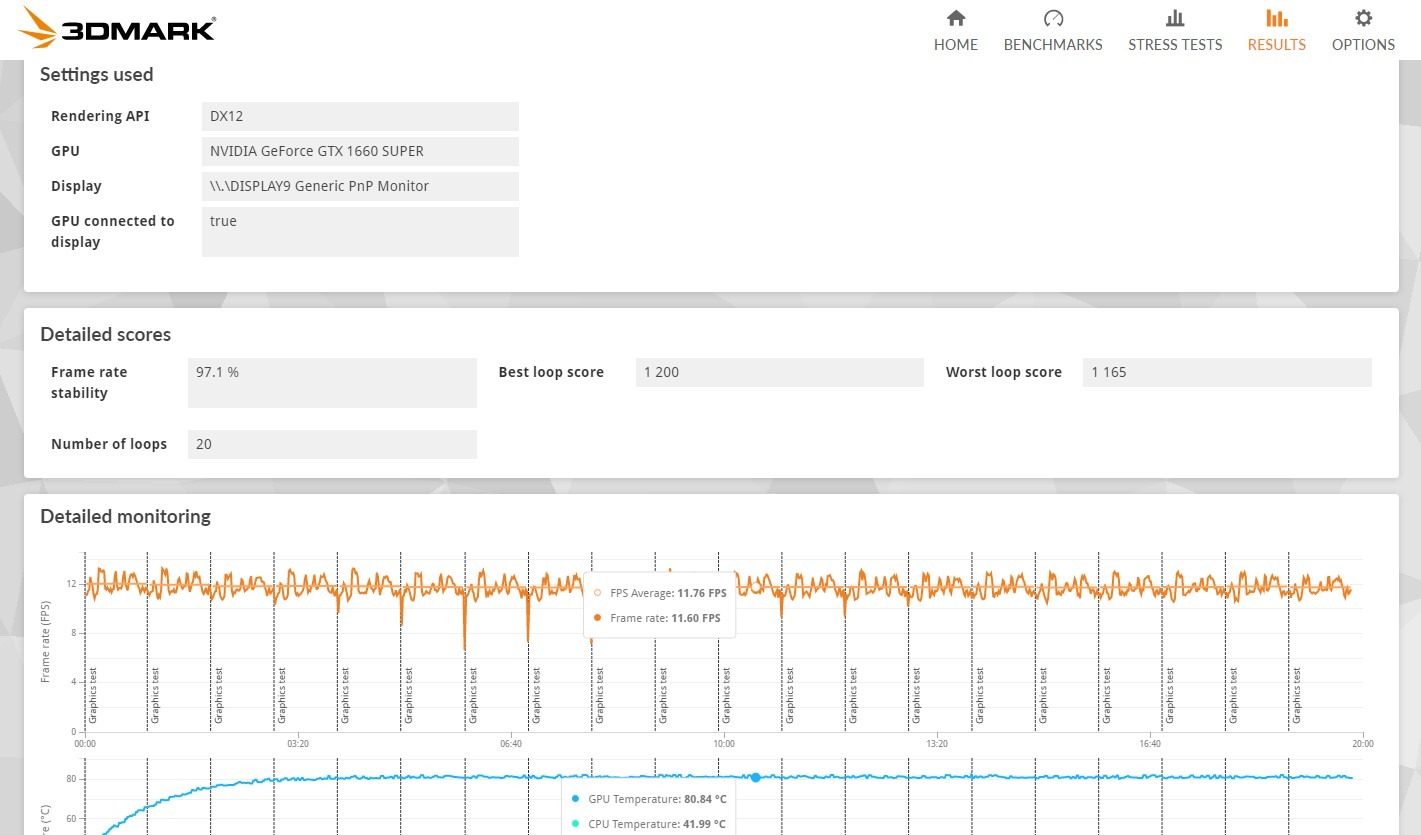The height and width of the screenshot is (835, 1421).
Task: Click the orange Frame rate legend dot
Action: (597, 618)
